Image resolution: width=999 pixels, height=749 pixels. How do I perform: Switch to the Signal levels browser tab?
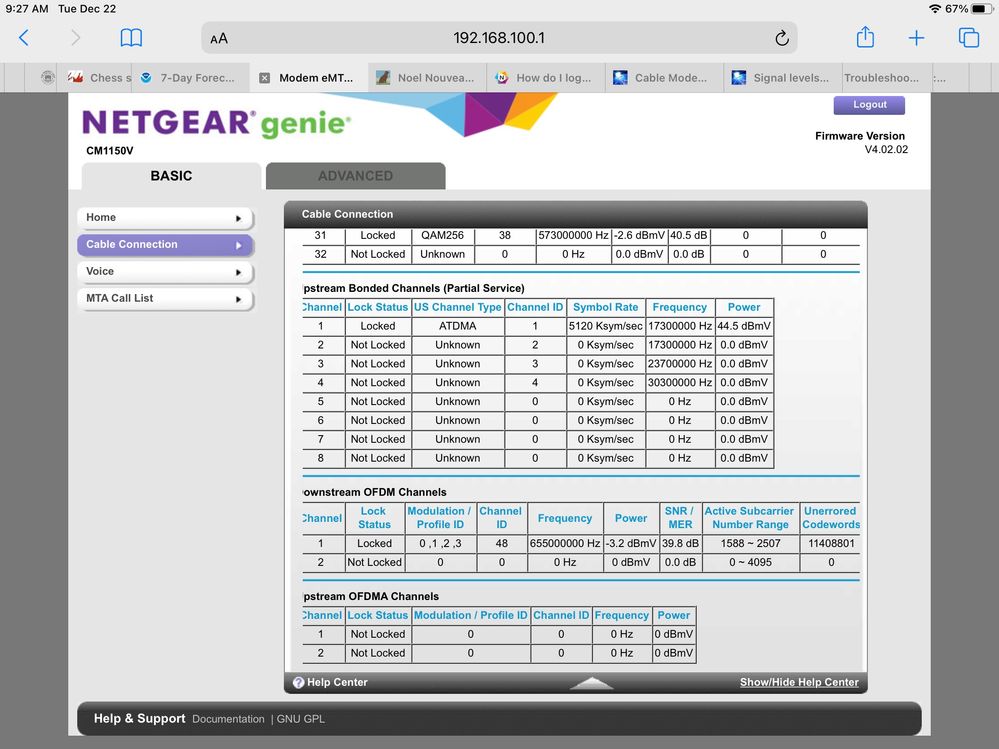pyautogui.click(x=783, y=78)
